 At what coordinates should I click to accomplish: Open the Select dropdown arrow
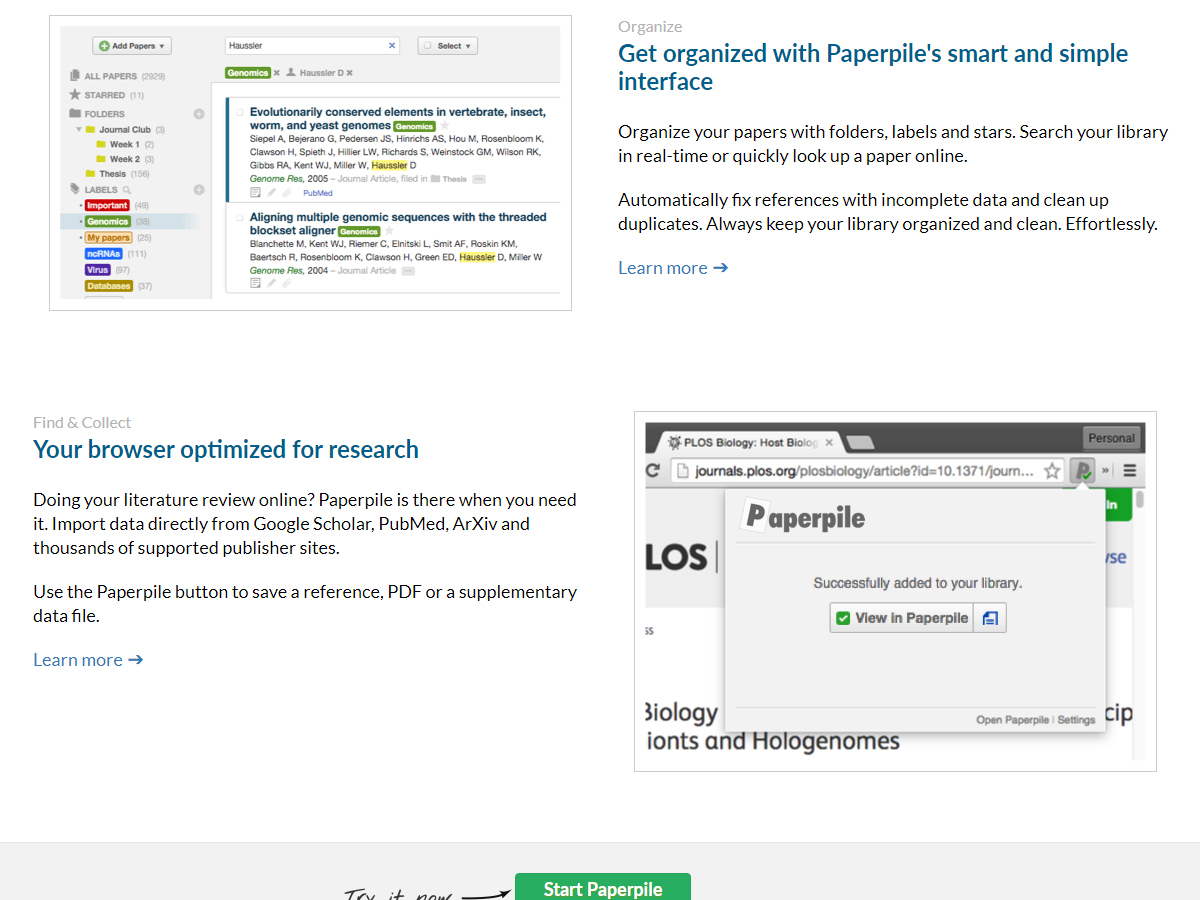point(467,46)
